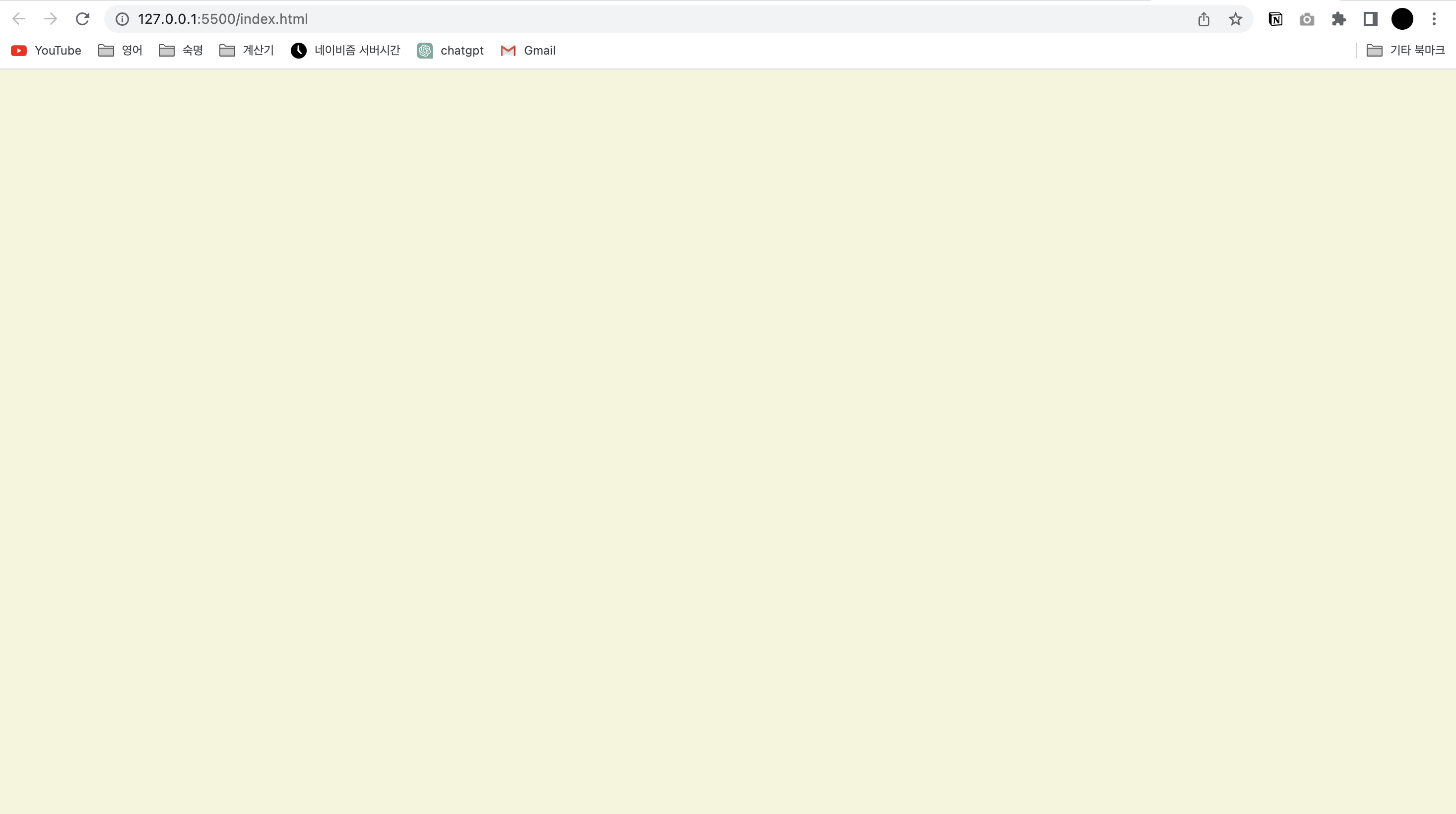Open the chatgpt bookmark
Image resolution: width=1456 pixels, height=814 pixels.
tap(451, 50)
